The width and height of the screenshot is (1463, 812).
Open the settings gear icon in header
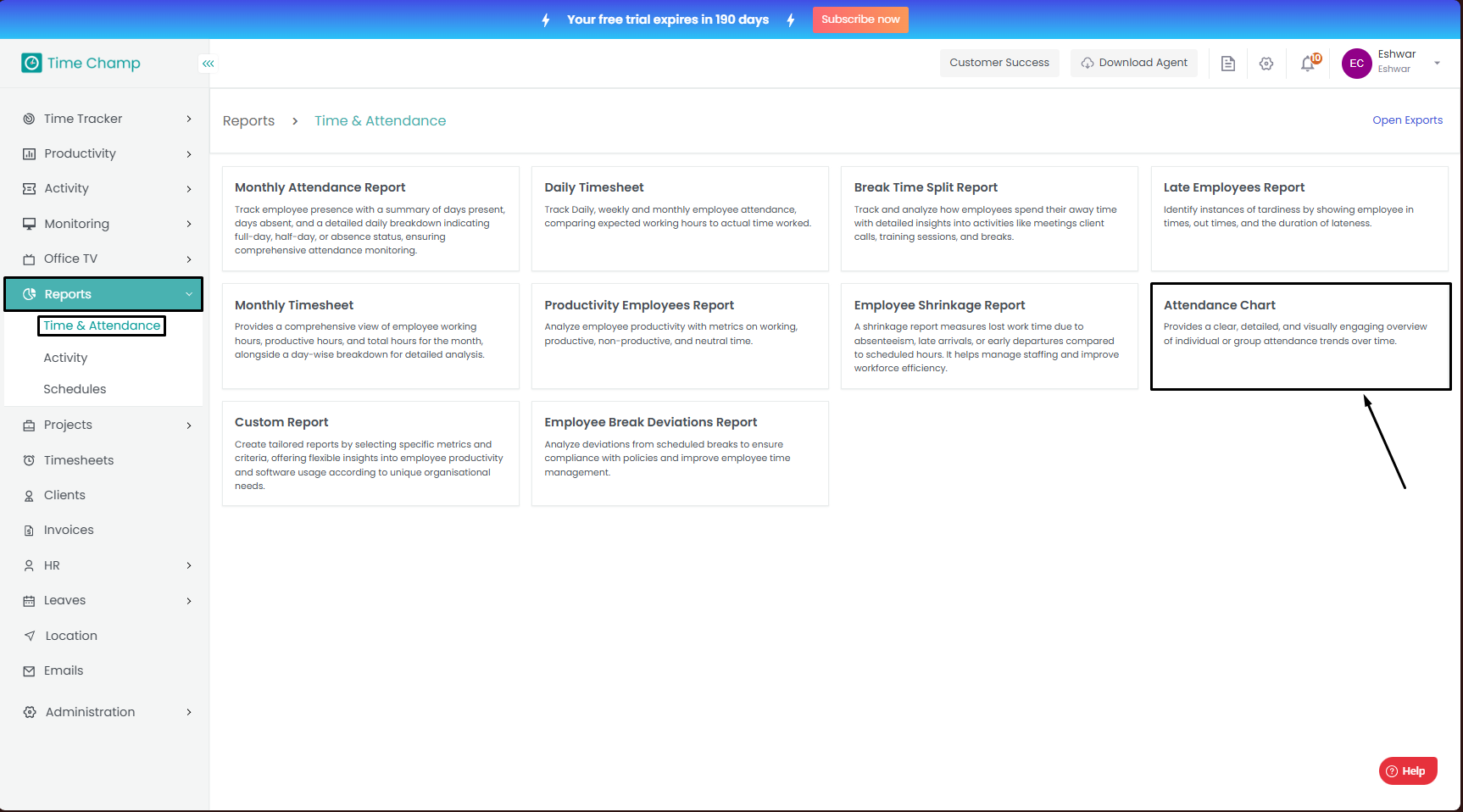coord(1266,64)
